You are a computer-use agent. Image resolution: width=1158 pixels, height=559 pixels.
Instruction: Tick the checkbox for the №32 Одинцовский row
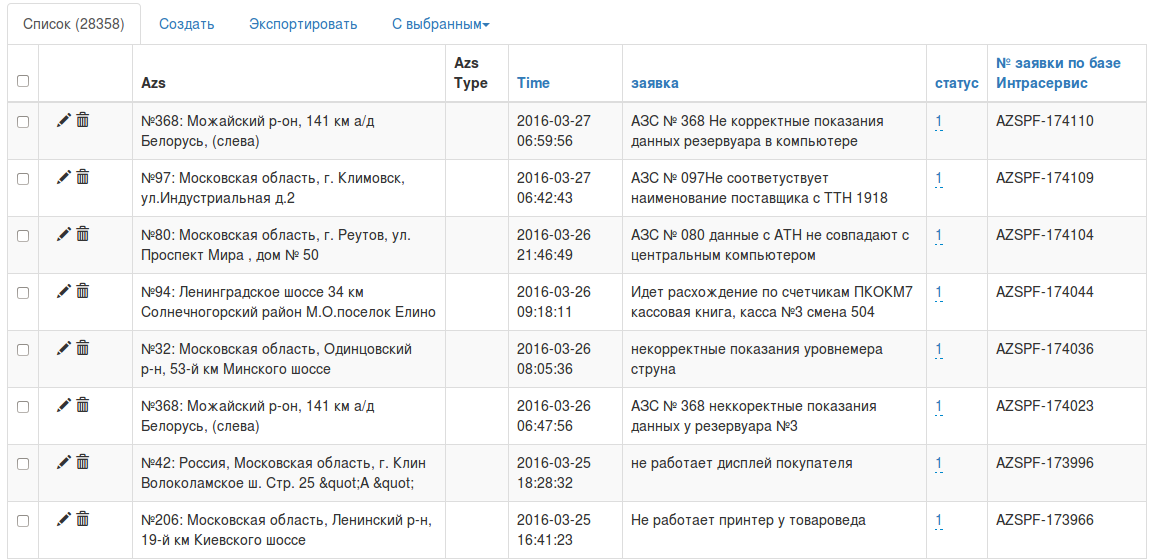click(23, 350)
